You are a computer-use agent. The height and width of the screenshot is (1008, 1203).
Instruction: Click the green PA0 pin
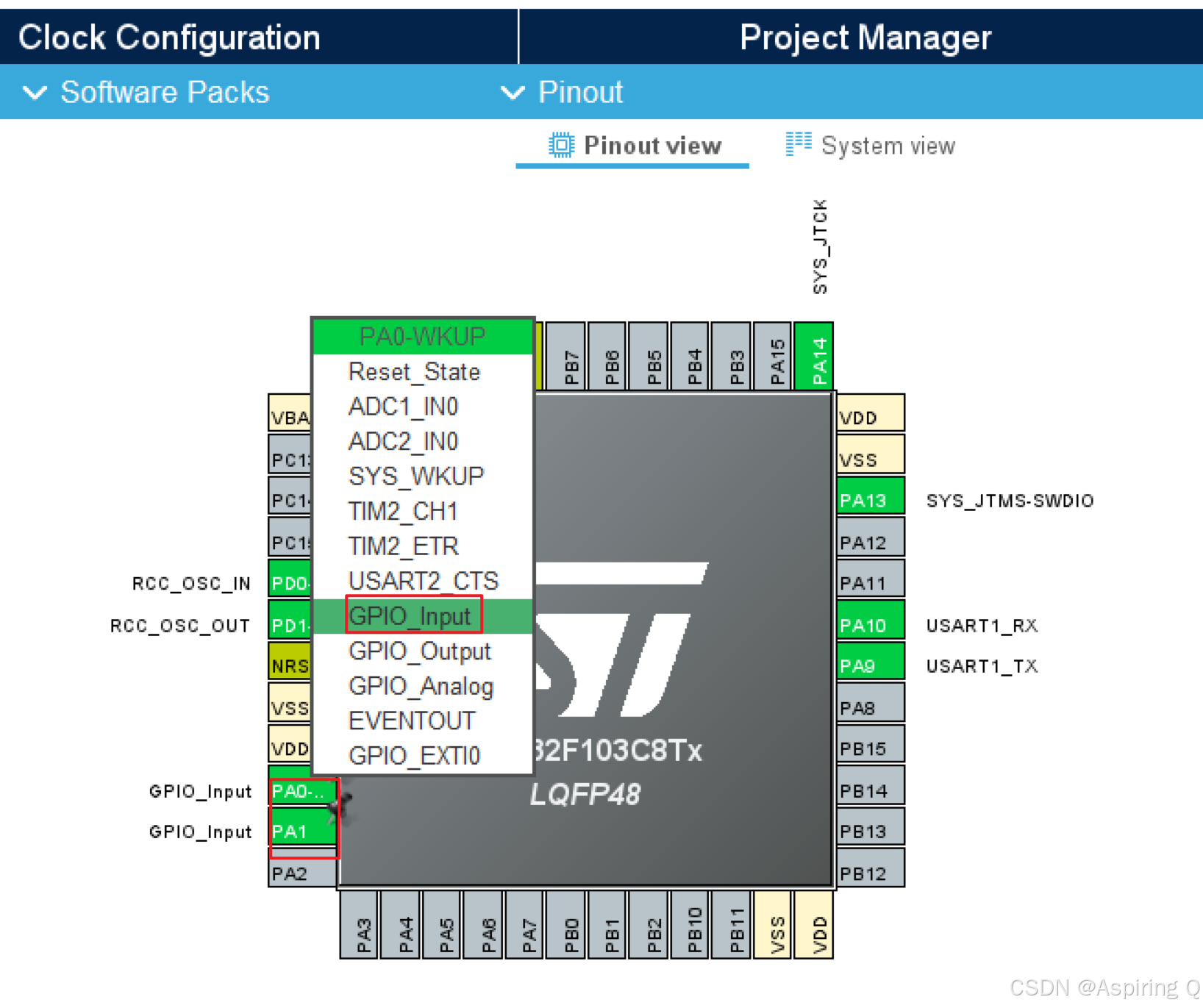point(302,791)
